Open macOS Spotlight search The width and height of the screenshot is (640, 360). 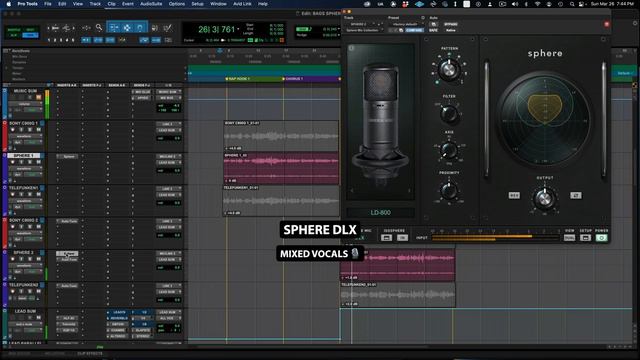point(572,4)
